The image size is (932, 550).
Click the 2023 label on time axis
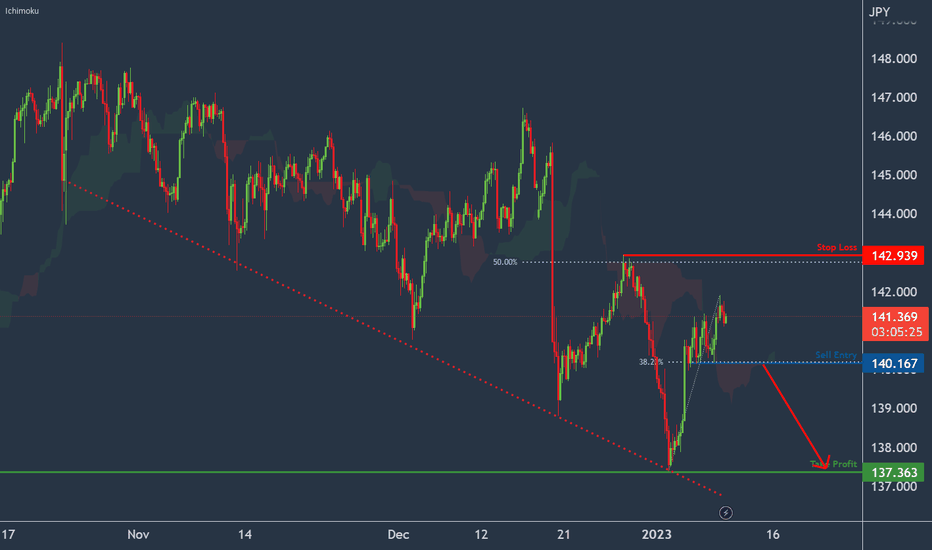coord(656,535)
